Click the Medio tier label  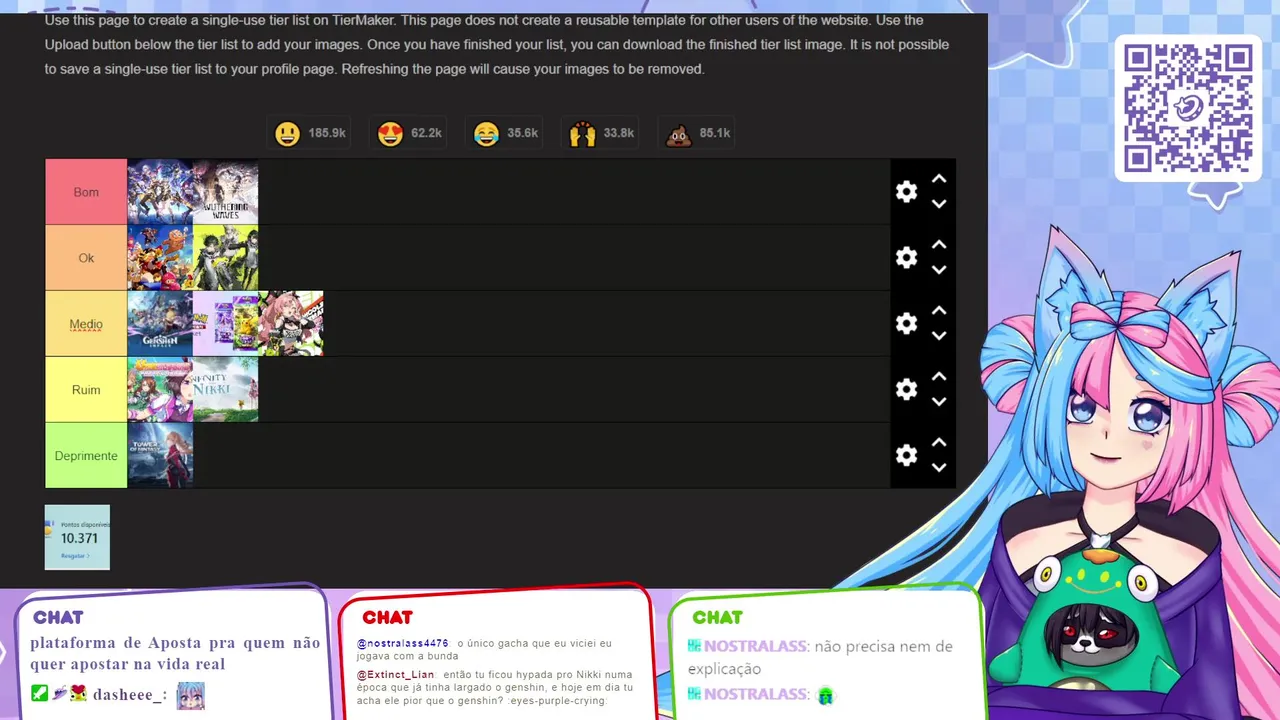tap(86, 324)
